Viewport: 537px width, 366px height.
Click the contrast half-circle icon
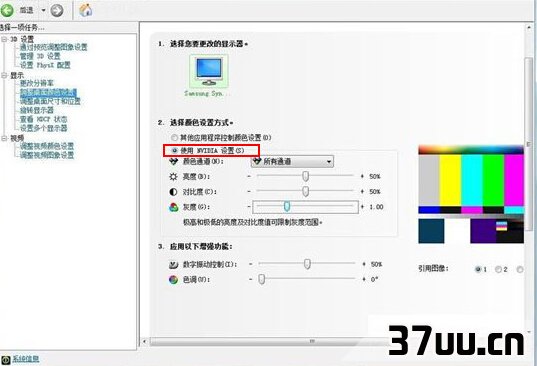[x=174, y=192]
